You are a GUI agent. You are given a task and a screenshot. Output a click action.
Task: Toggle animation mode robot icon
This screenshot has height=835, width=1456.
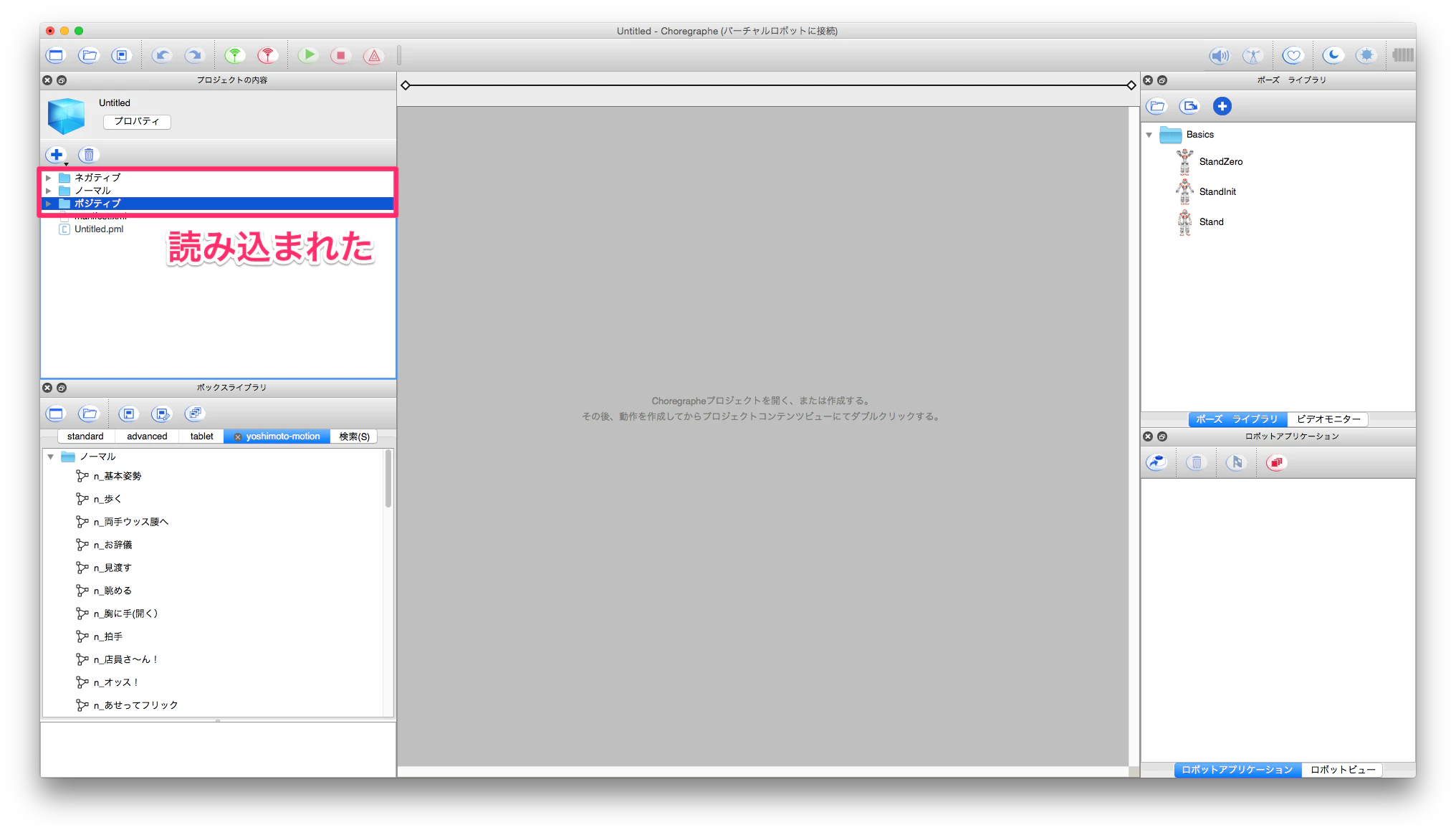pyautogui.click(x=1252, y=55)
